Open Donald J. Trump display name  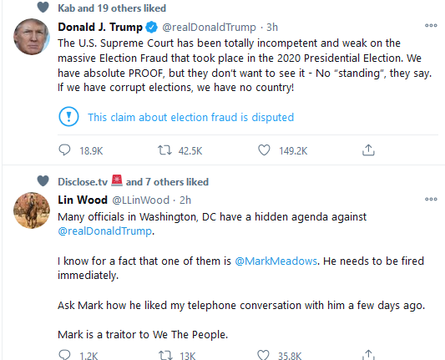100,27
